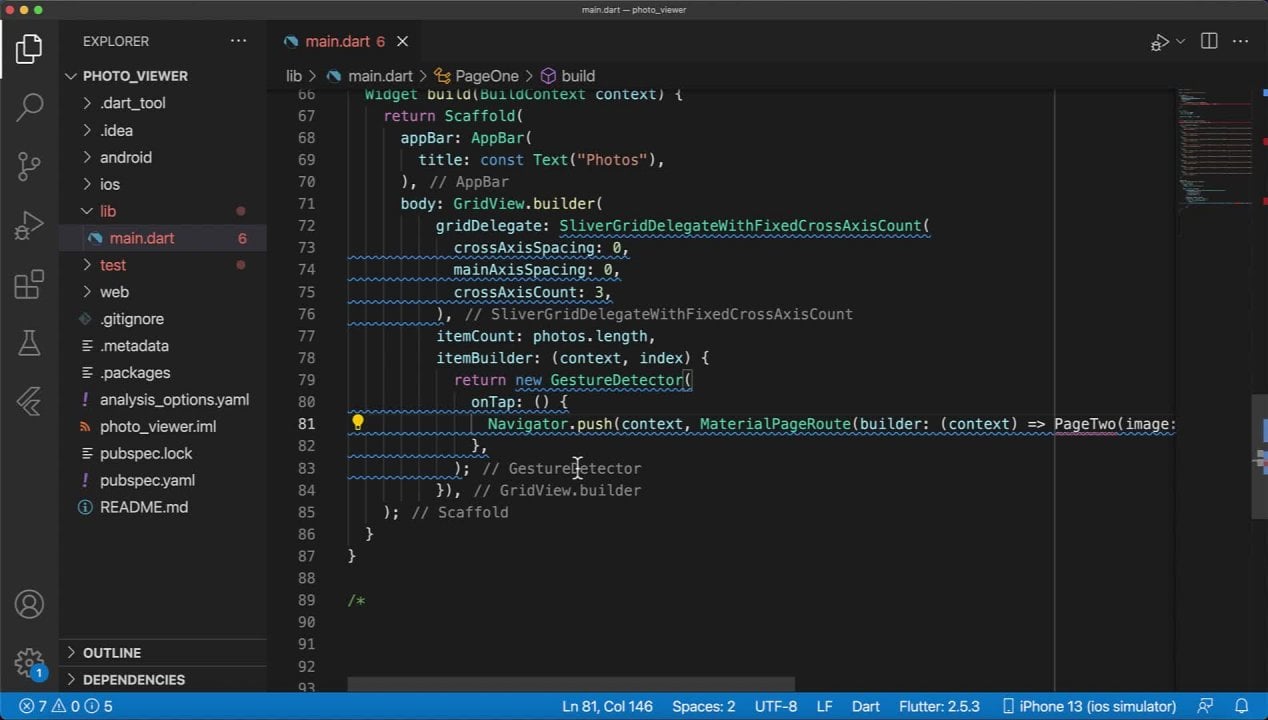
Task: Open the Search view in activity bar
Action: [x=29, y=106]
